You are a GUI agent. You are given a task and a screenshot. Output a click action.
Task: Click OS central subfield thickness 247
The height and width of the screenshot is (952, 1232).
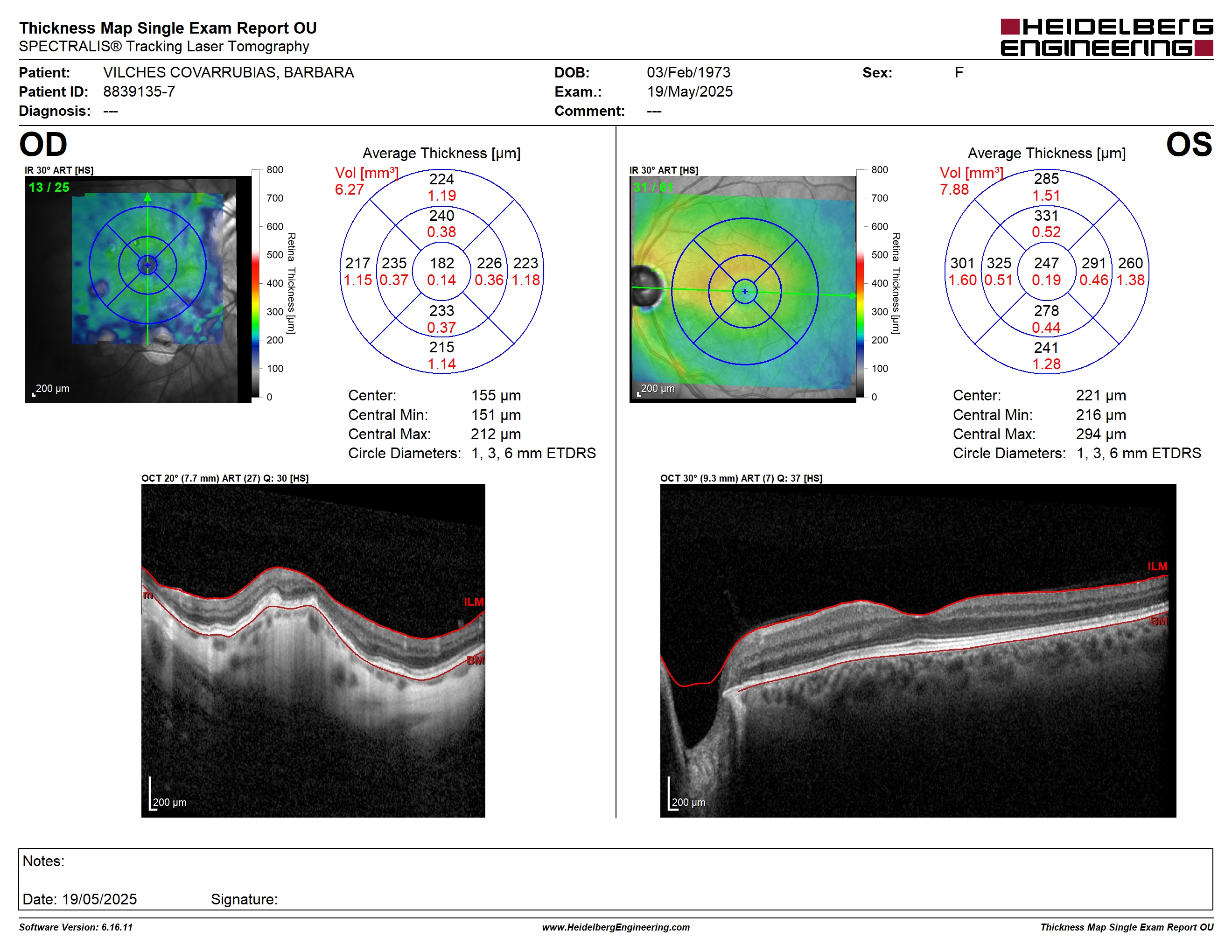pyautogui.click(x=1046, y=263)
